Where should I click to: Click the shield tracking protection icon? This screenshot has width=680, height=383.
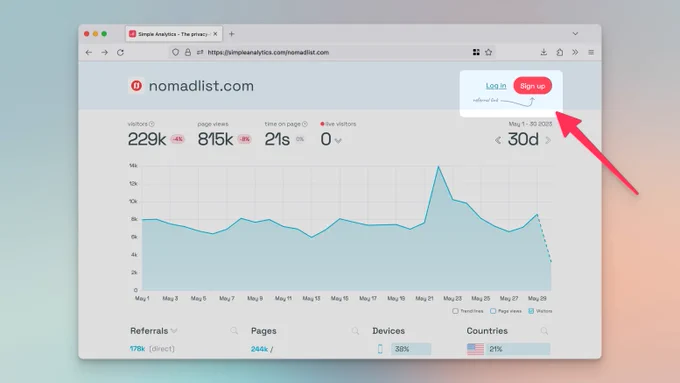pos(175,52)
